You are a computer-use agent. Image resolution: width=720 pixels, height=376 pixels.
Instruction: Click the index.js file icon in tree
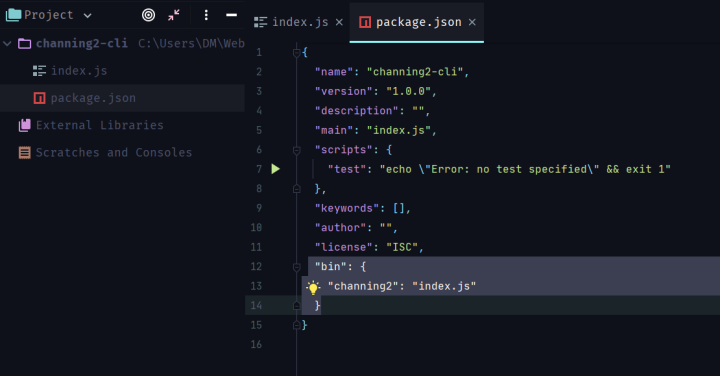(x=39, y=71)
